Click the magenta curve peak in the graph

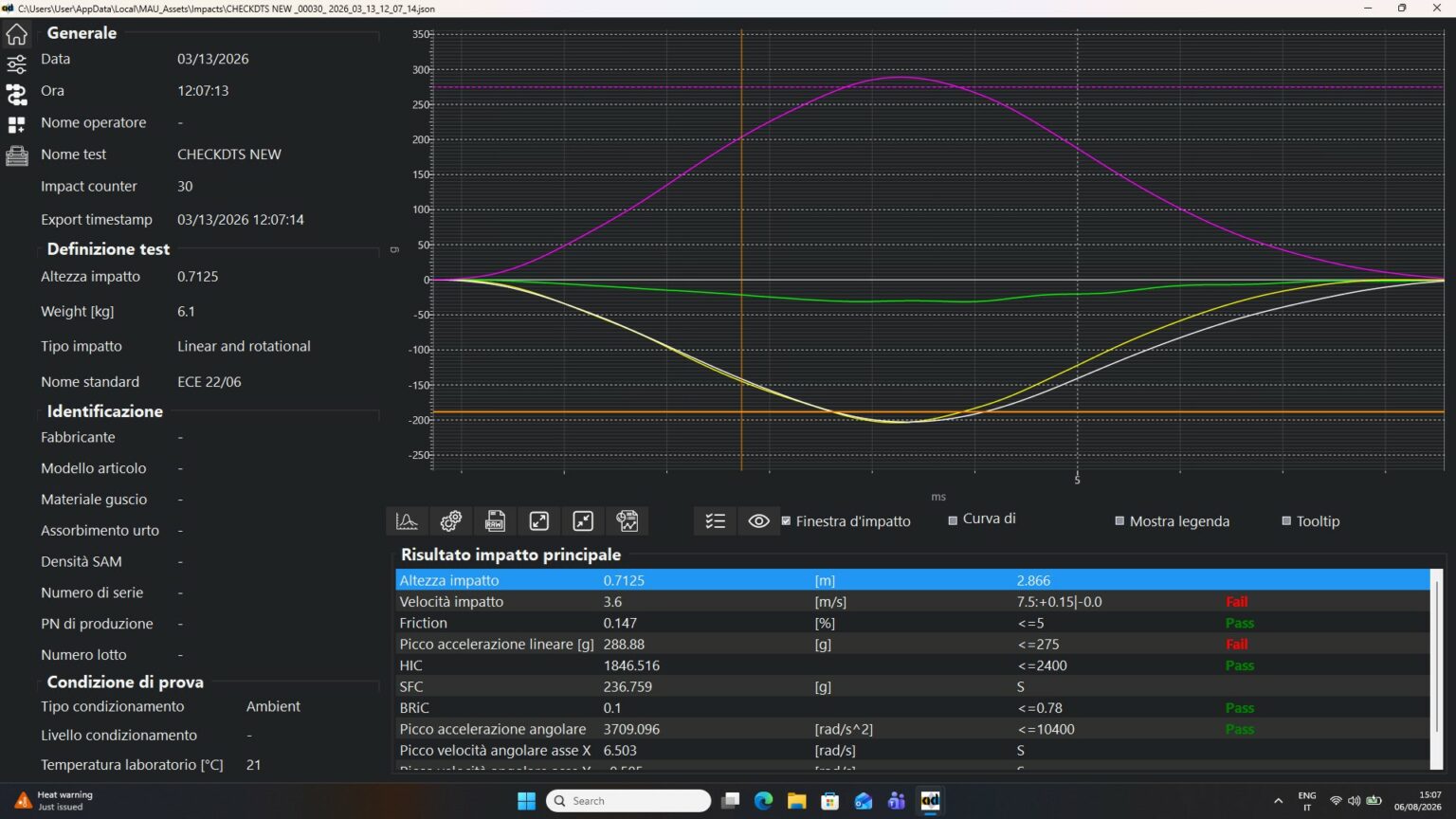click(x=901, y=77)
